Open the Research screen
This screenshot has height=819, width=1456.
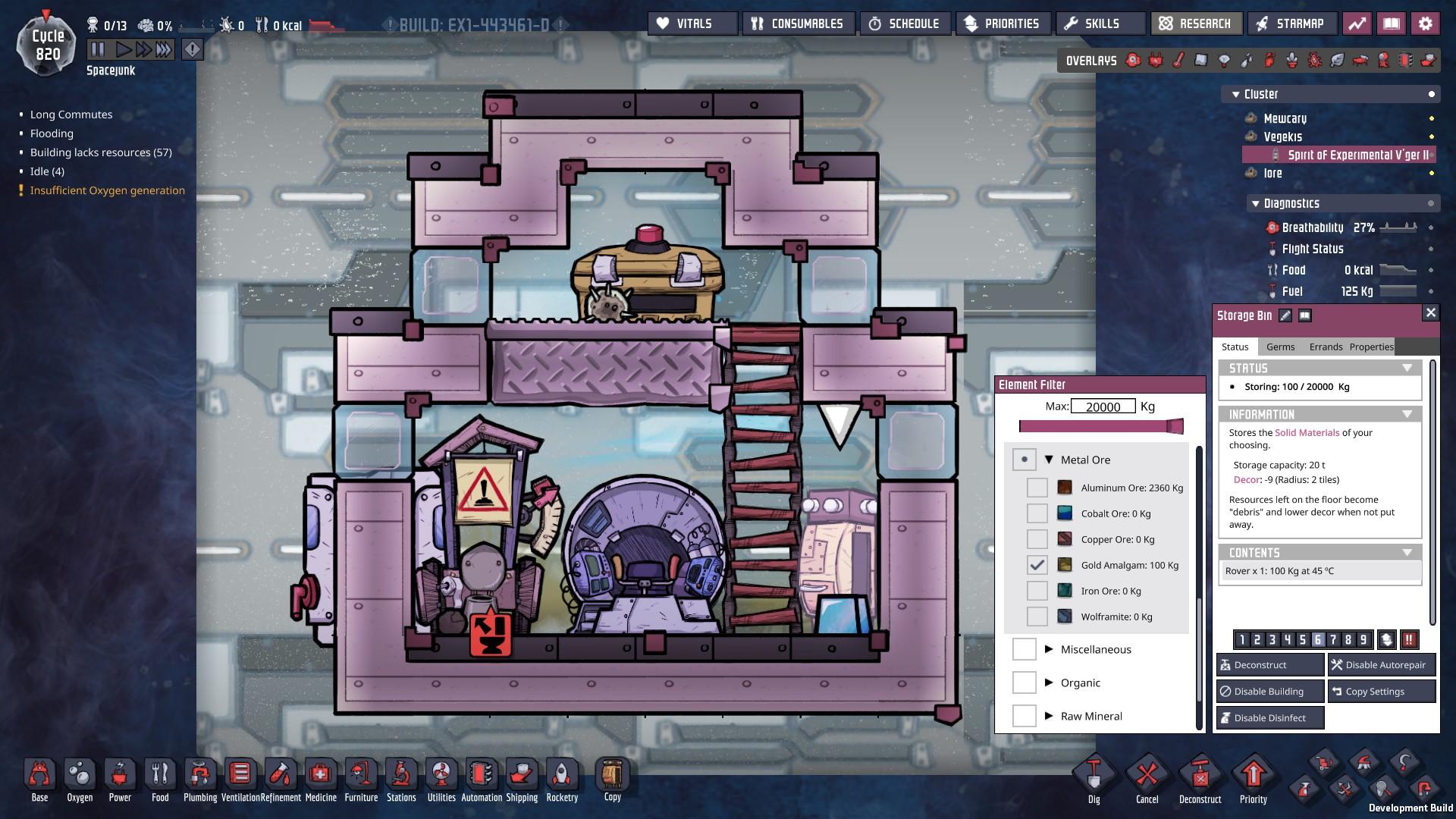pyautogui.click(x=1196, y=24)
